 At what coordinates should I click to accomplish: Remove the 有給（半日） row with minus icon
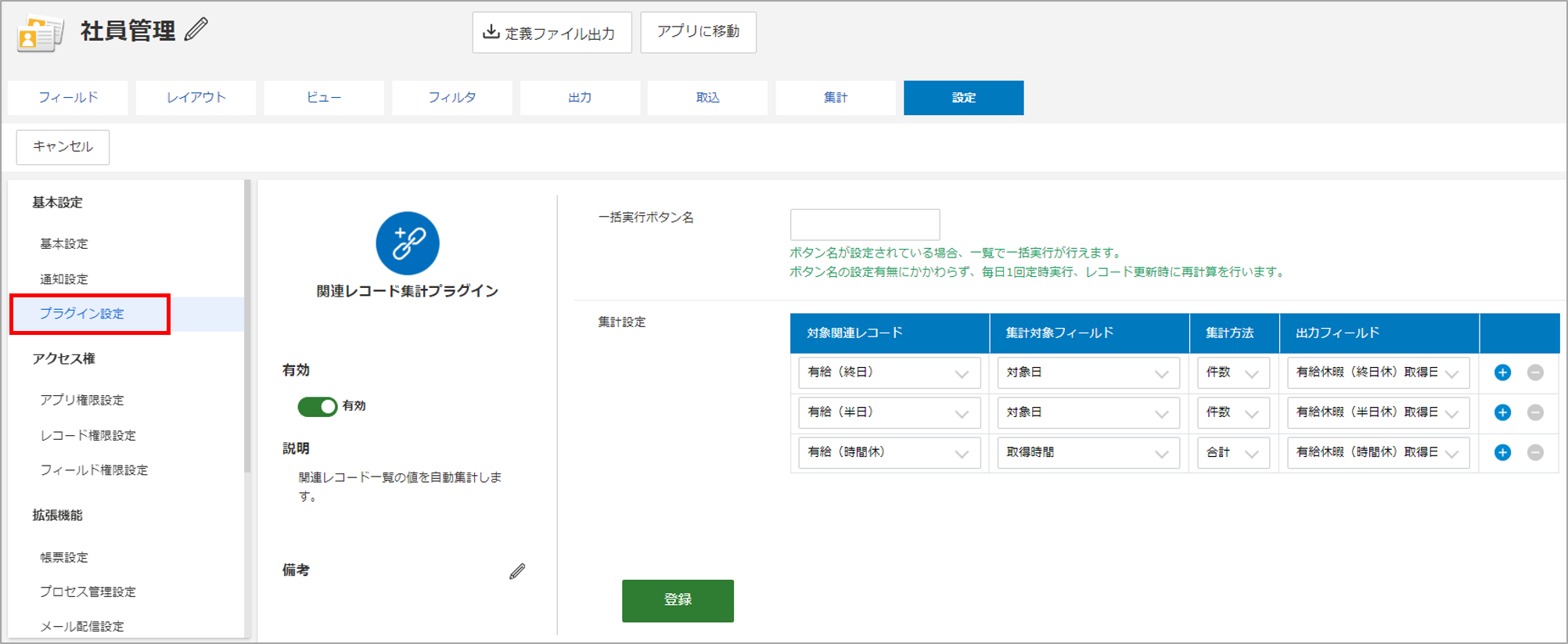[x=1535, y=412]
